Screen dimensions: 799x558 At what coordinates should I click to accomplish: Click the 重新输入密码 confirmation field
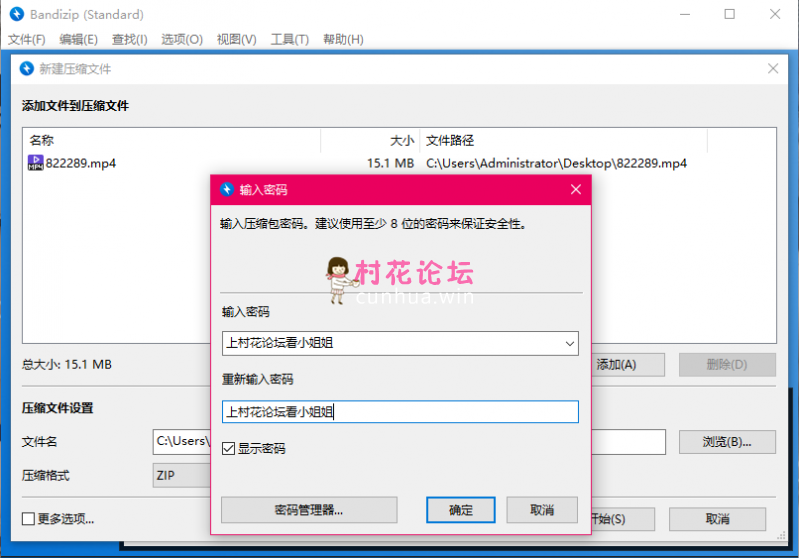400,412
